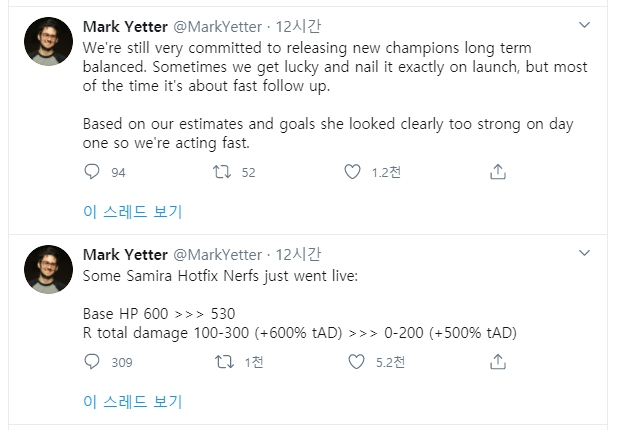Reply to the "long term balanced" tweet
The width and height of the screenshot is (617, 430).
click(x=93, y=172)
